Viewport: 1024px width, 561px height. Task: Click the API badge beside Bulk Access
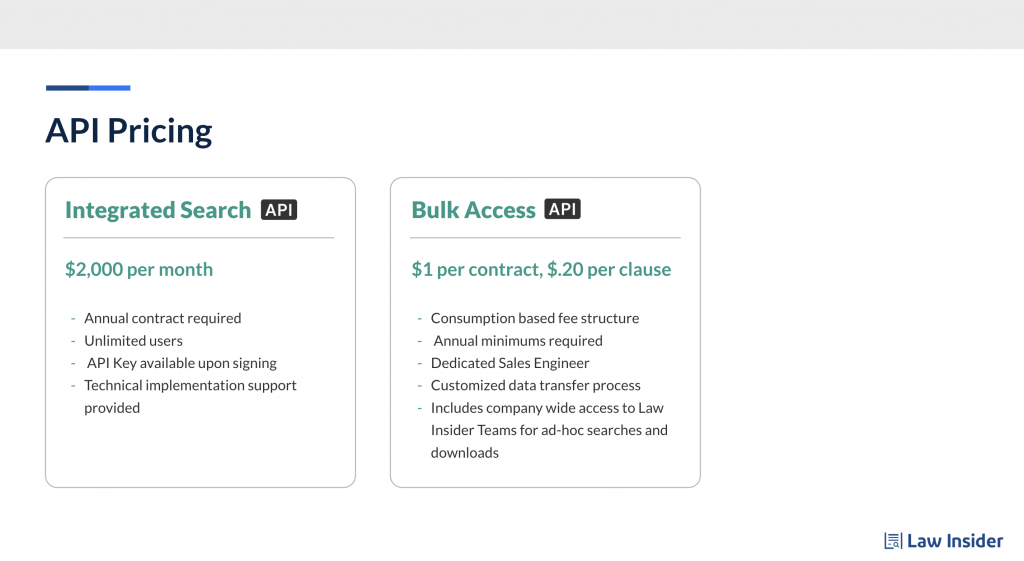[x=562, y=209]
